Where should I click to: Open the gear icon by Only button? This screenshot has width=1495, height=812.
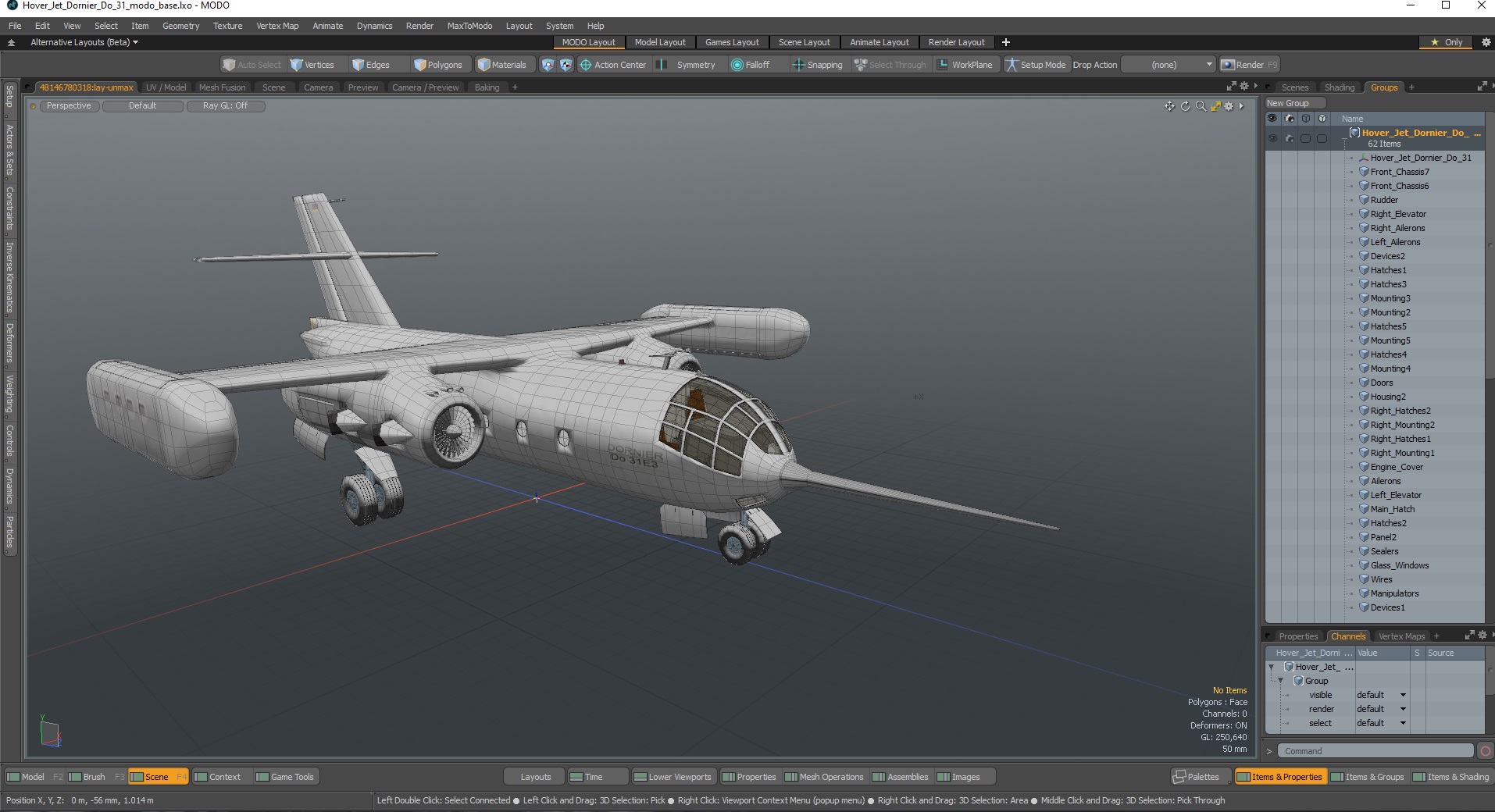[x=1486, y=42]
